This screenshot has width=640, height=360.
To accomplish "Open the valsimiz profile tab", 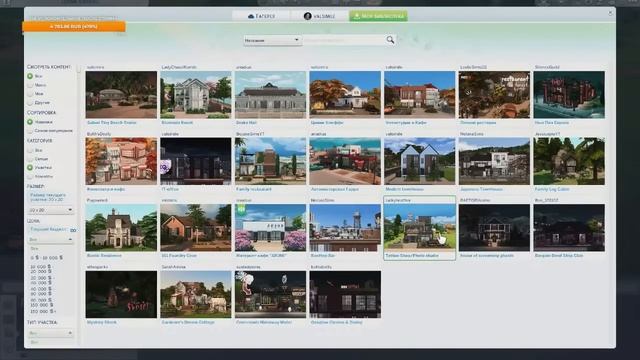I will [x=319, y=16].
